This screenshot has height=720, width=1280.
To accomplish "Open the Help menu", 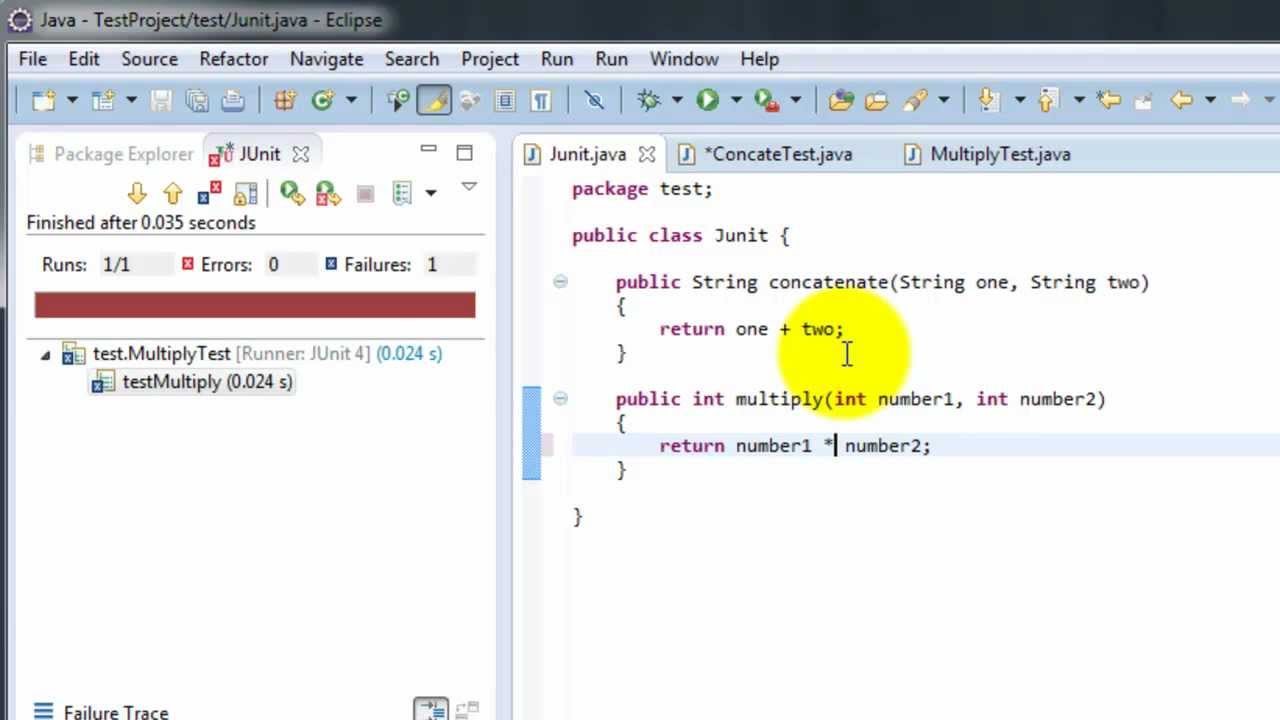I will [x=760, y=59].
